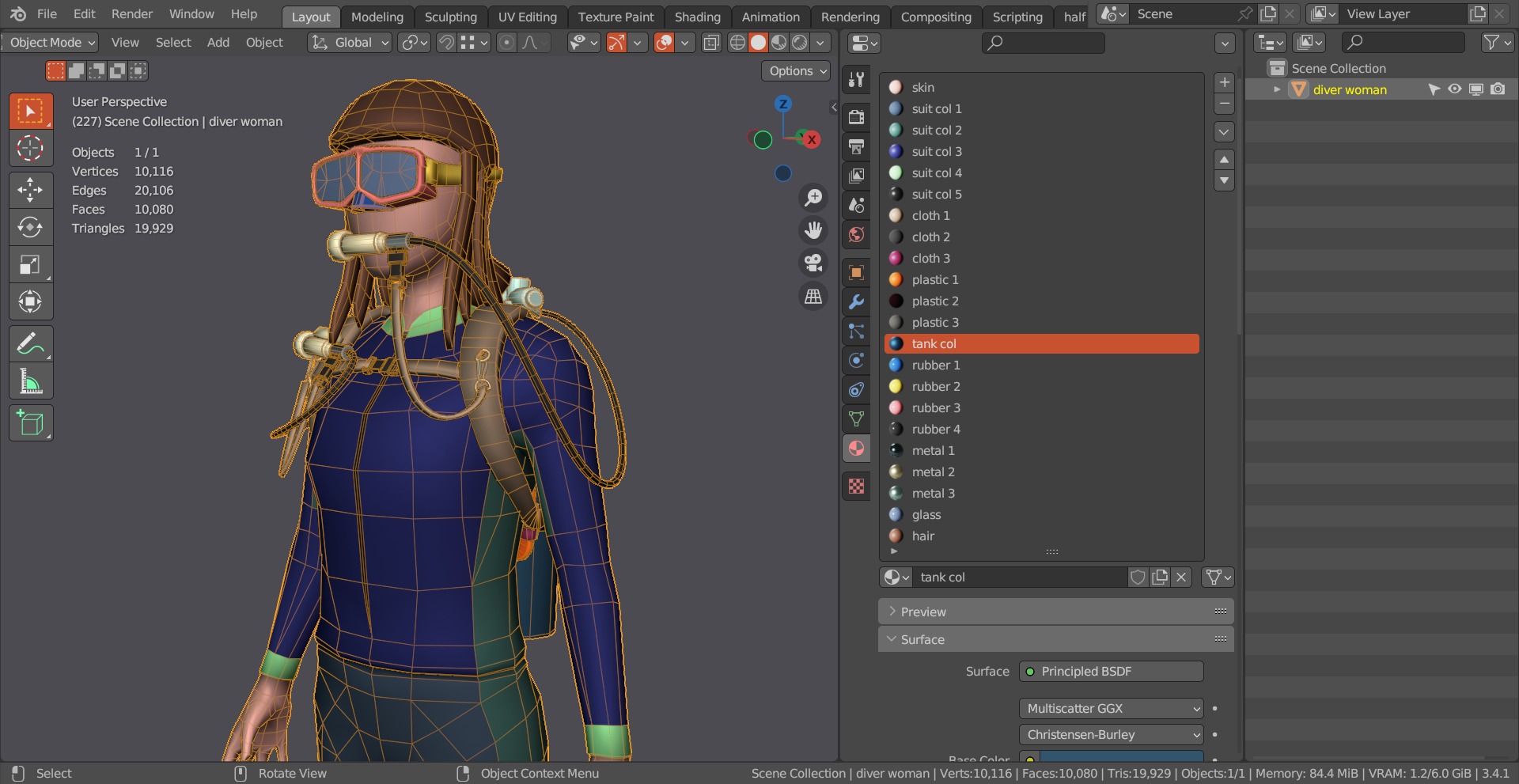
Task: Switch to the Shading workspace tab
Action: (698, 17)
